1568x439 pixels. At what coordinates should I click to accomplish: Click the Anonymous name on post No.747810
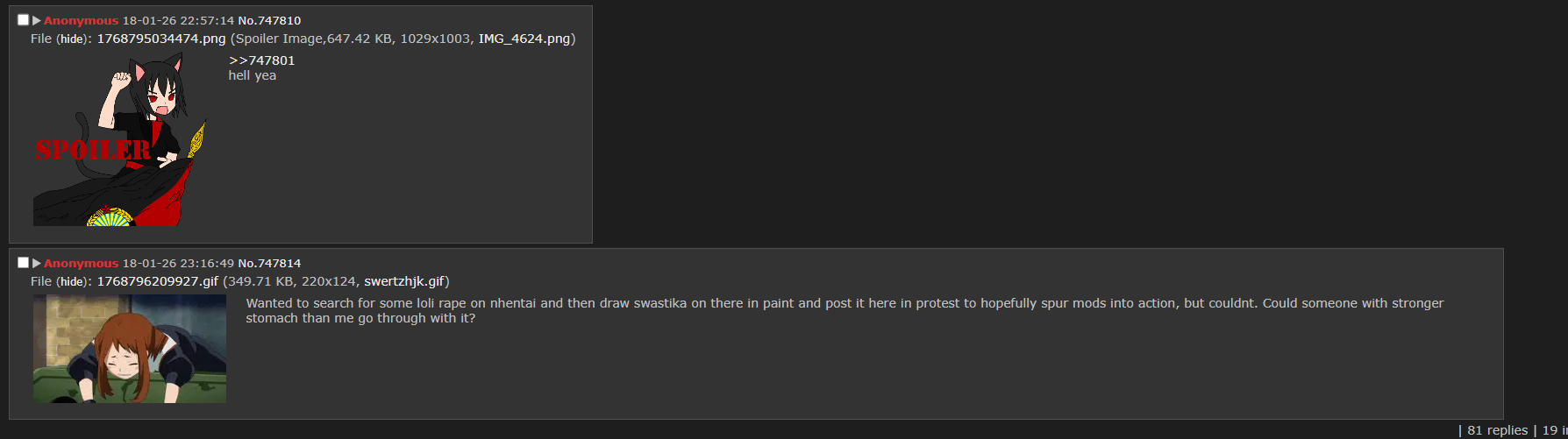point(81,20)
